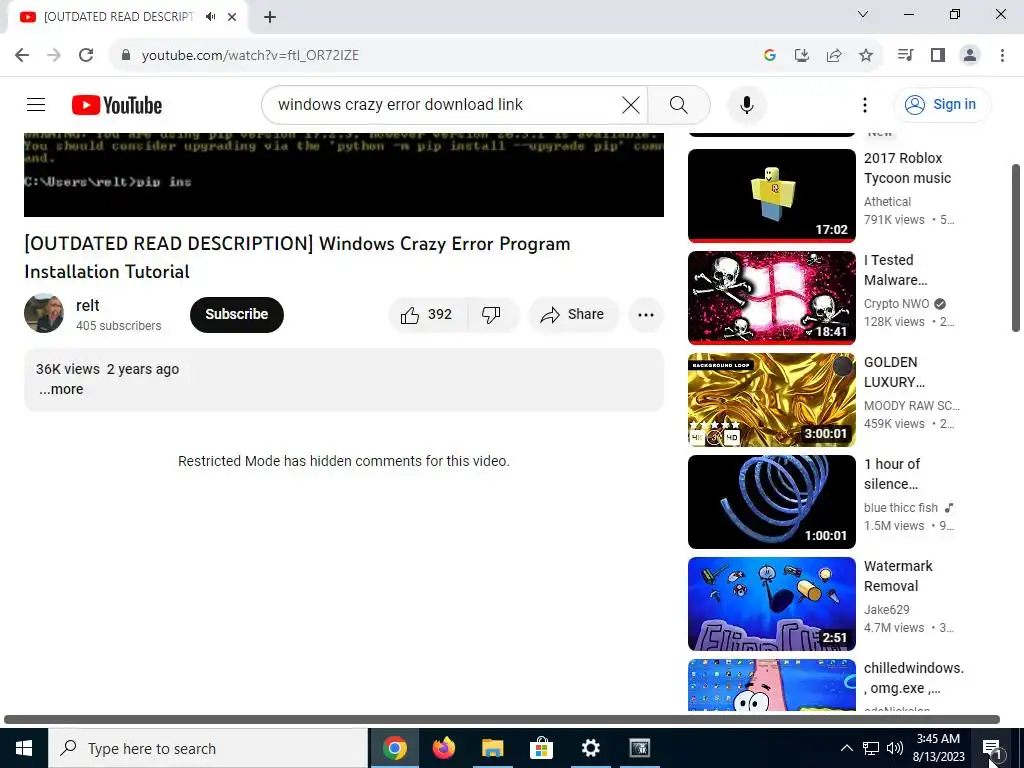Toggle Chrome side panel

(x=938, y=55)
